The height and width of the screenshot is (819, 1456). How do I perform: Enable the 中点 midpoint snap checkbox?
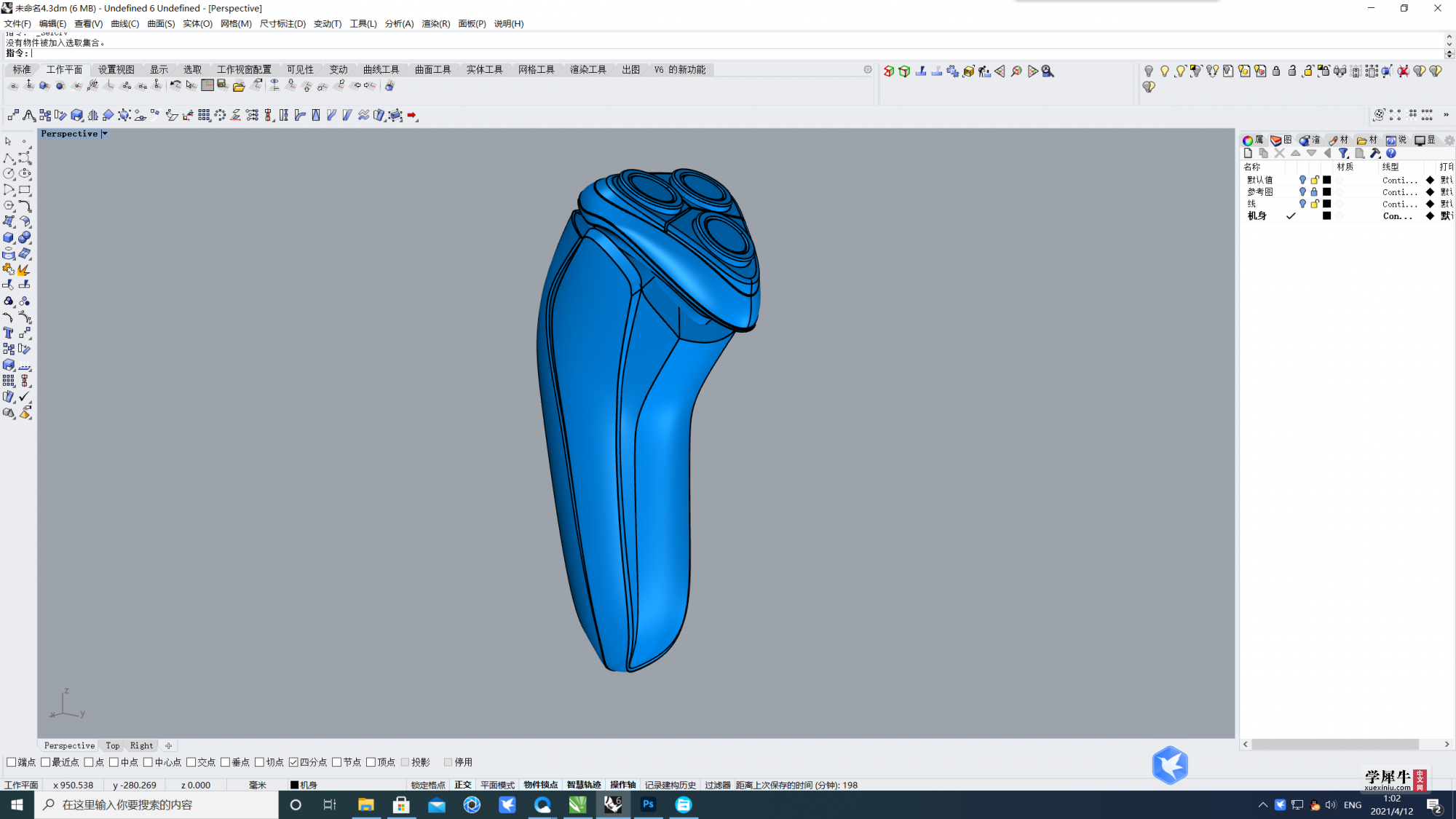coord(114,762)
